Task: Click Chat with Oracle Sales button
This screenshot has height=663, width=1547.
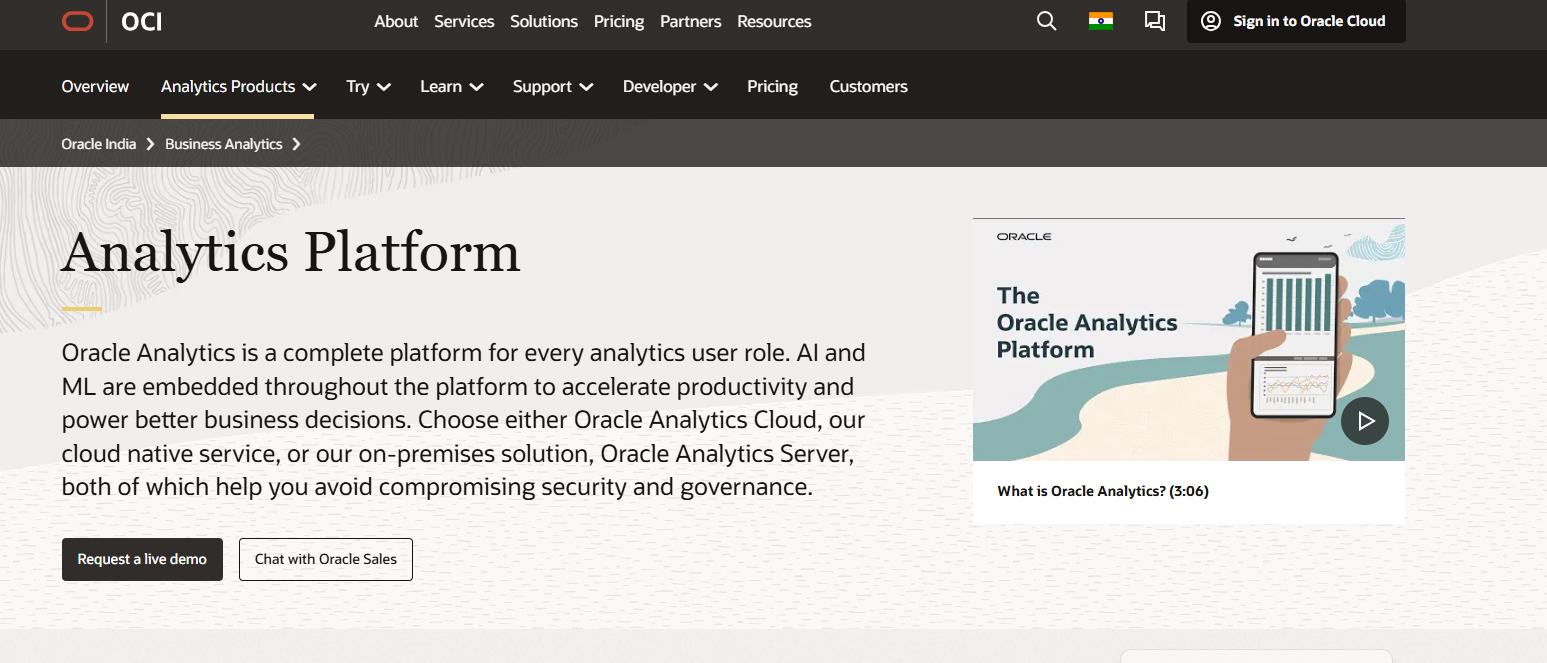Action: click(326, 559)
